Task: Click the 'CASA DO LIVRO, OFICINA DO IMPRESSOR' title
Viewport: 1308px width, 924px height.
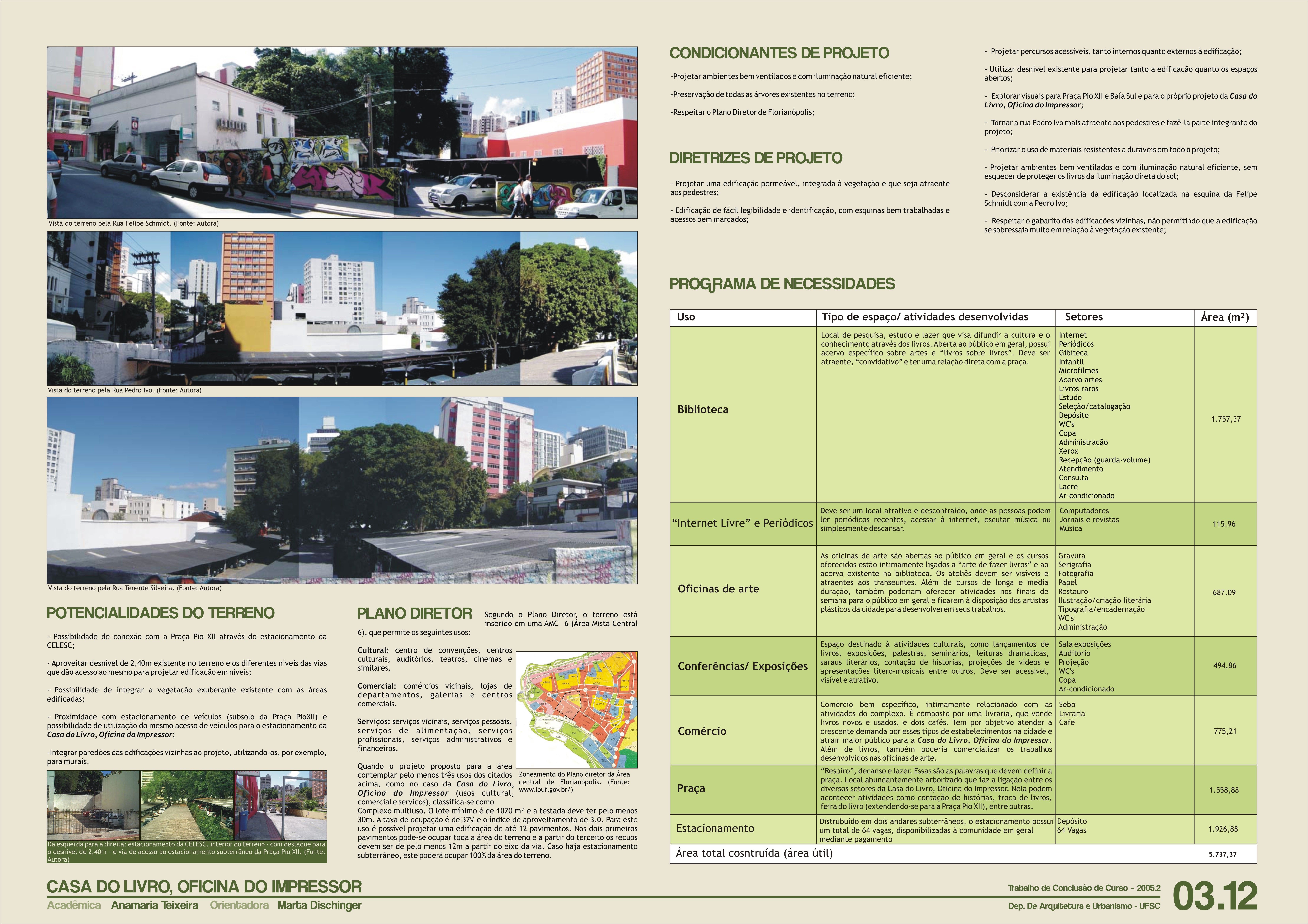Action: [204, 887]
